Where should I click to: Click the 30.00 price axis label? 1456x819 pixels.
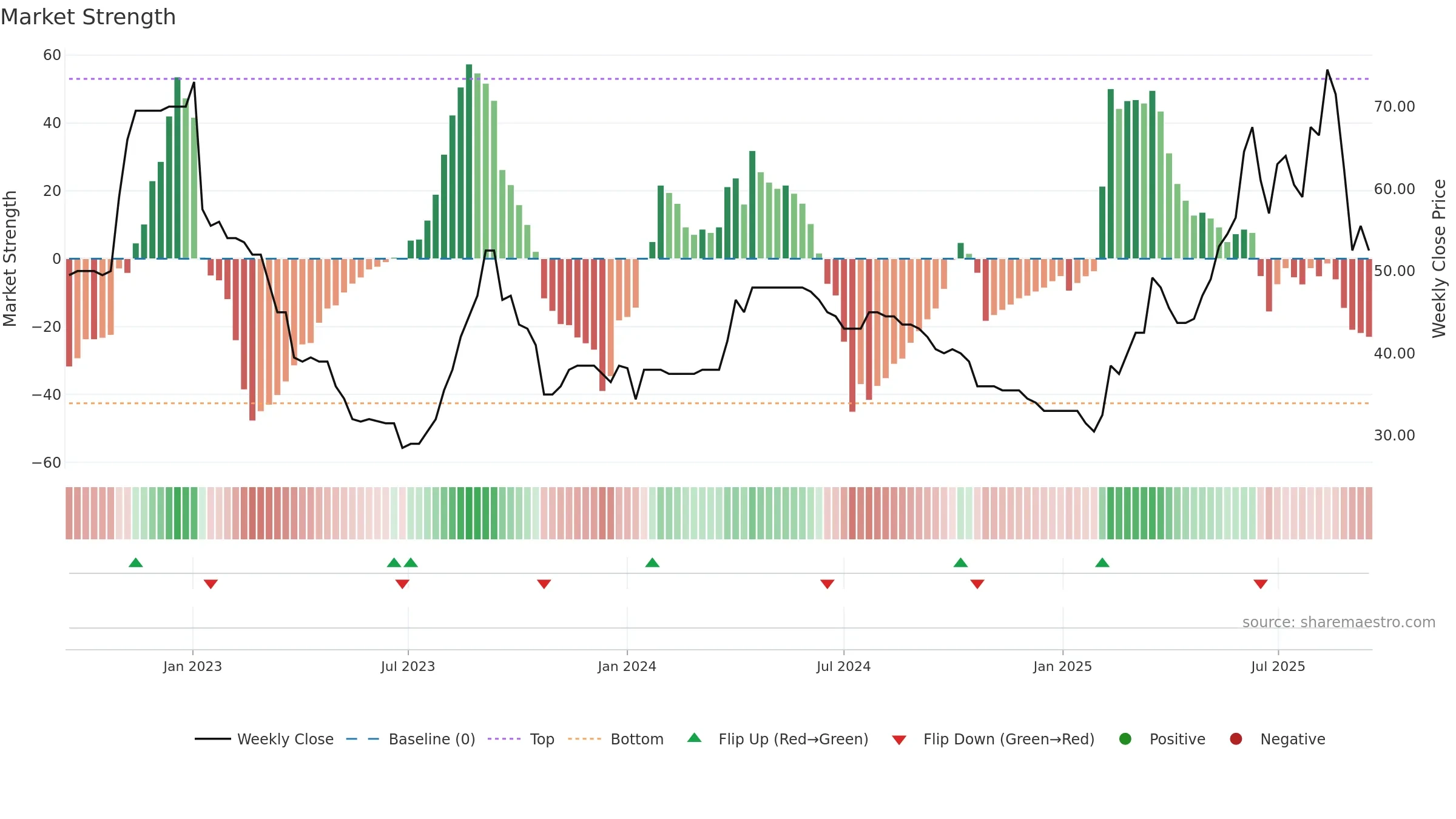[1394, 436]
